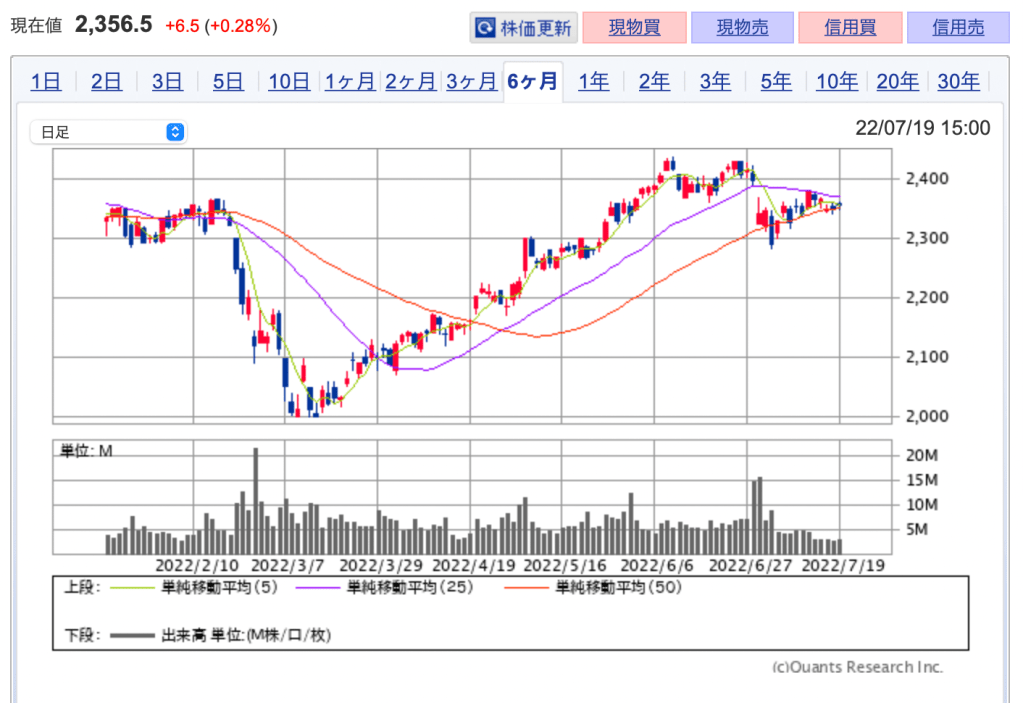View the 10年 chart range
Screen dimensions: 1023x703
tap(837, 82)
